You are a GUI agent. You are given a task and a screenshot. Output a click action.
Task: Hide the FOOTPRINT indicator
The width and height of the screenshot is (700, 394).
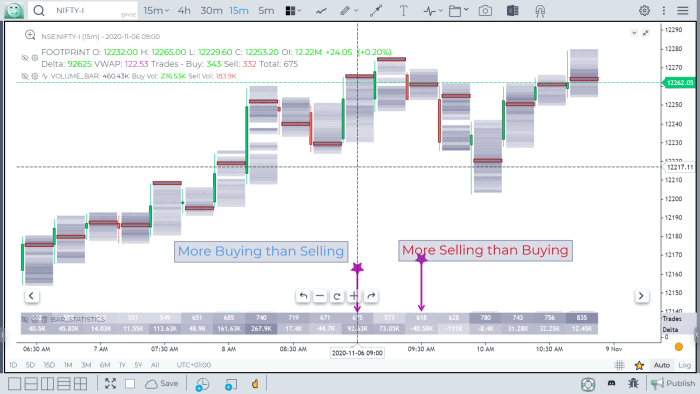[x=25, y=58]
